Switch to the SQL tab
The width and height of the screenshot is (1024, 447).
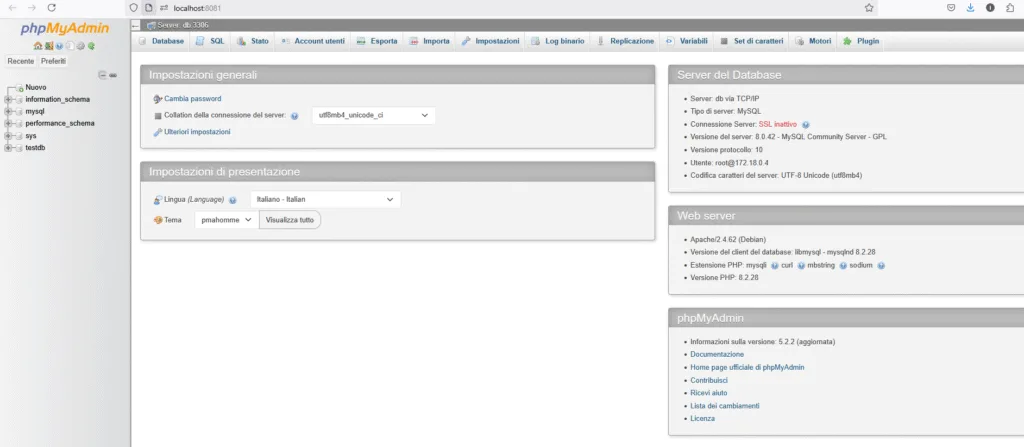[x=210, y=41]
